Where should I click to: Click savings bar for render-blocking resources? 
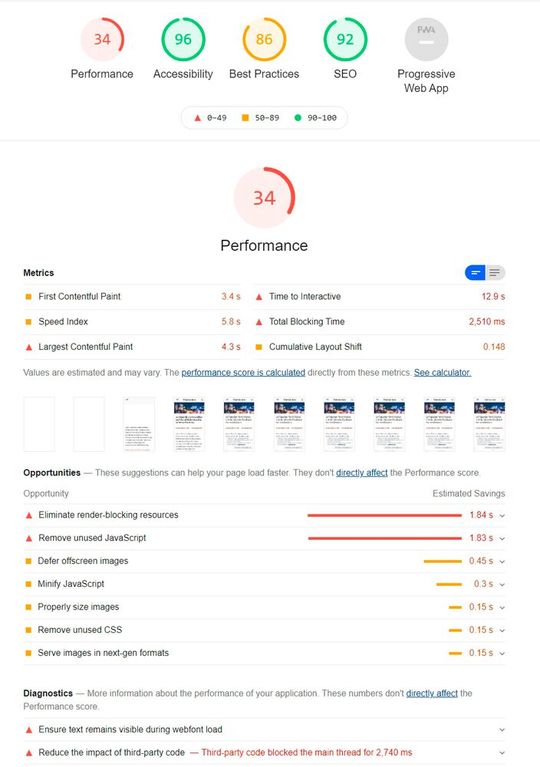coord(384,515)
